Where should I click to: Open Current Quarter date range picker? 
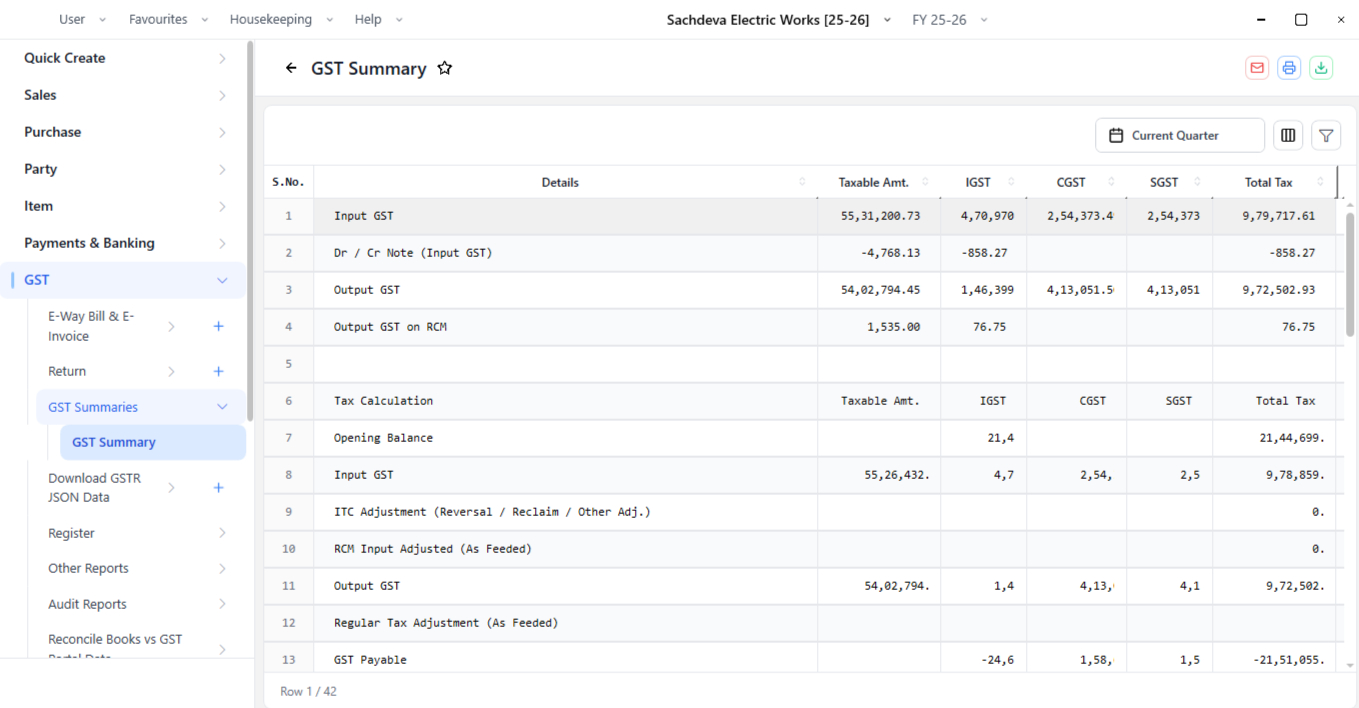tap(1180, 135)
